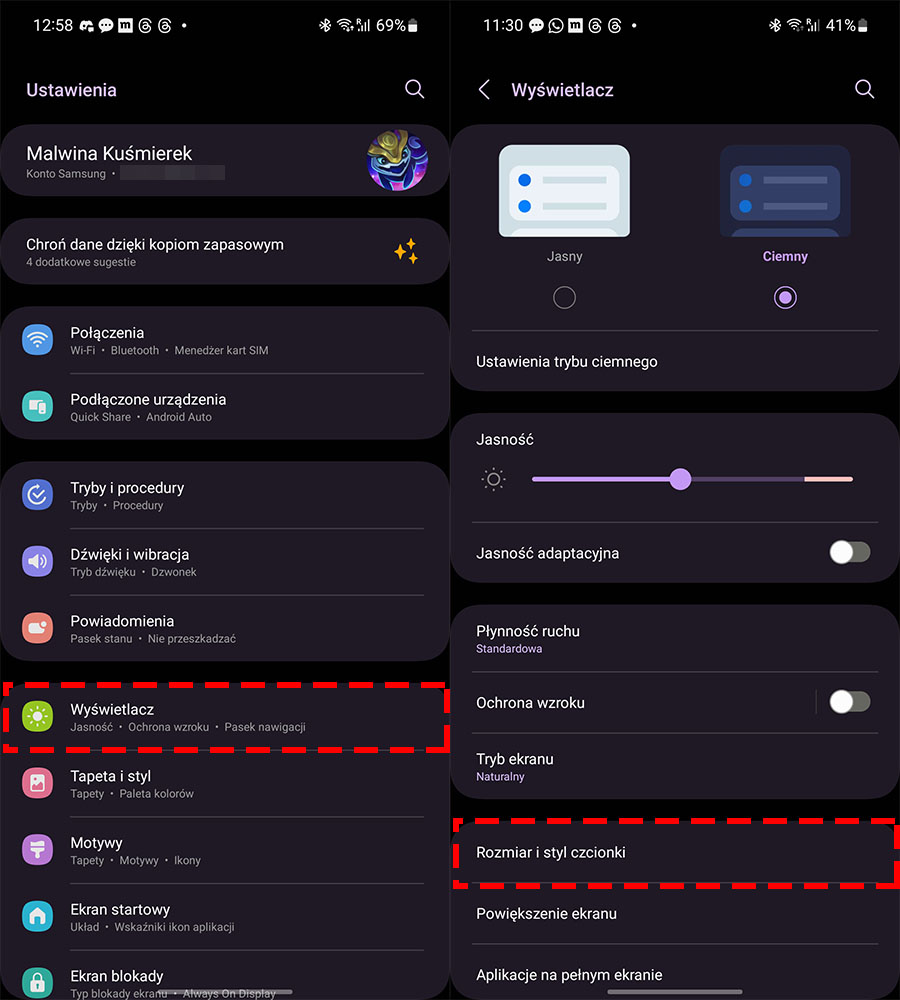
Task: Tap the Motywy paint roller icon
Action: point(38,849)
